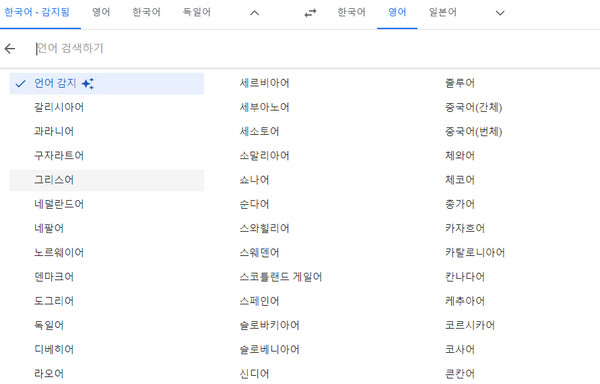Pick 순다어 as the language
The width and height of the screenshot is (600, 384).
coord(254,204)
